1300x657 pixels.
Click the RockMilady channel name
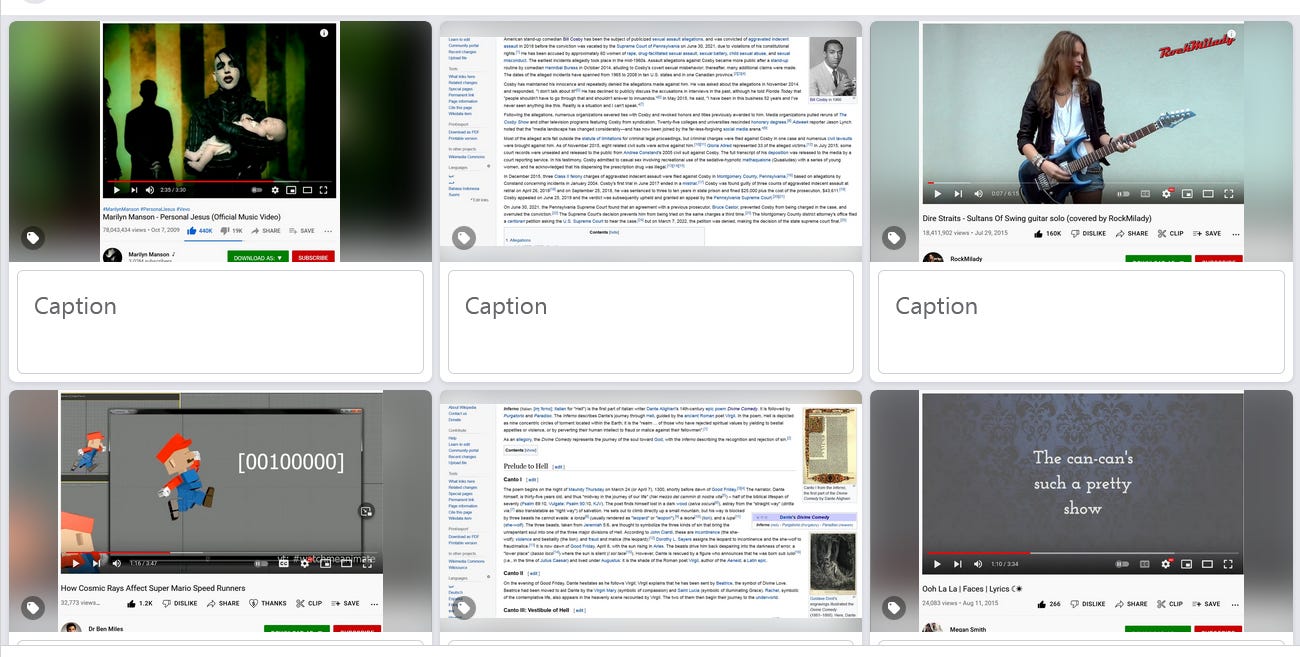966,258
